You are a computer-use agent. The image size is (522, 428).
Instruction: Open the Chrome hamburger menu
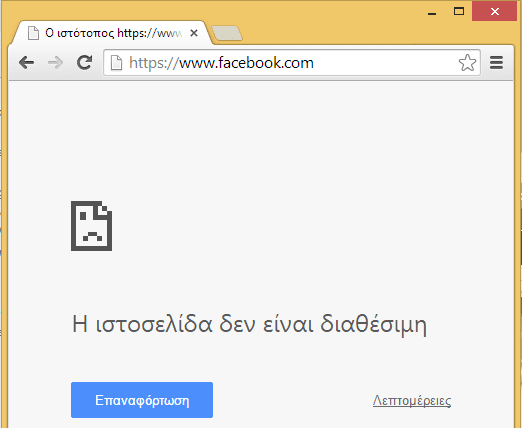pyautogui.click(x=496, y=63)
